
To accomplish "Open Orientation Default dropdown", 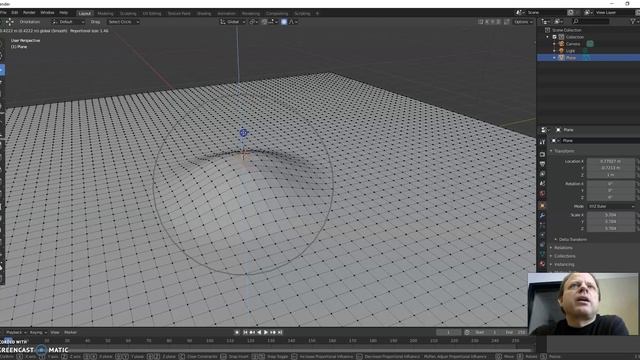I will (x=67, y=22).
